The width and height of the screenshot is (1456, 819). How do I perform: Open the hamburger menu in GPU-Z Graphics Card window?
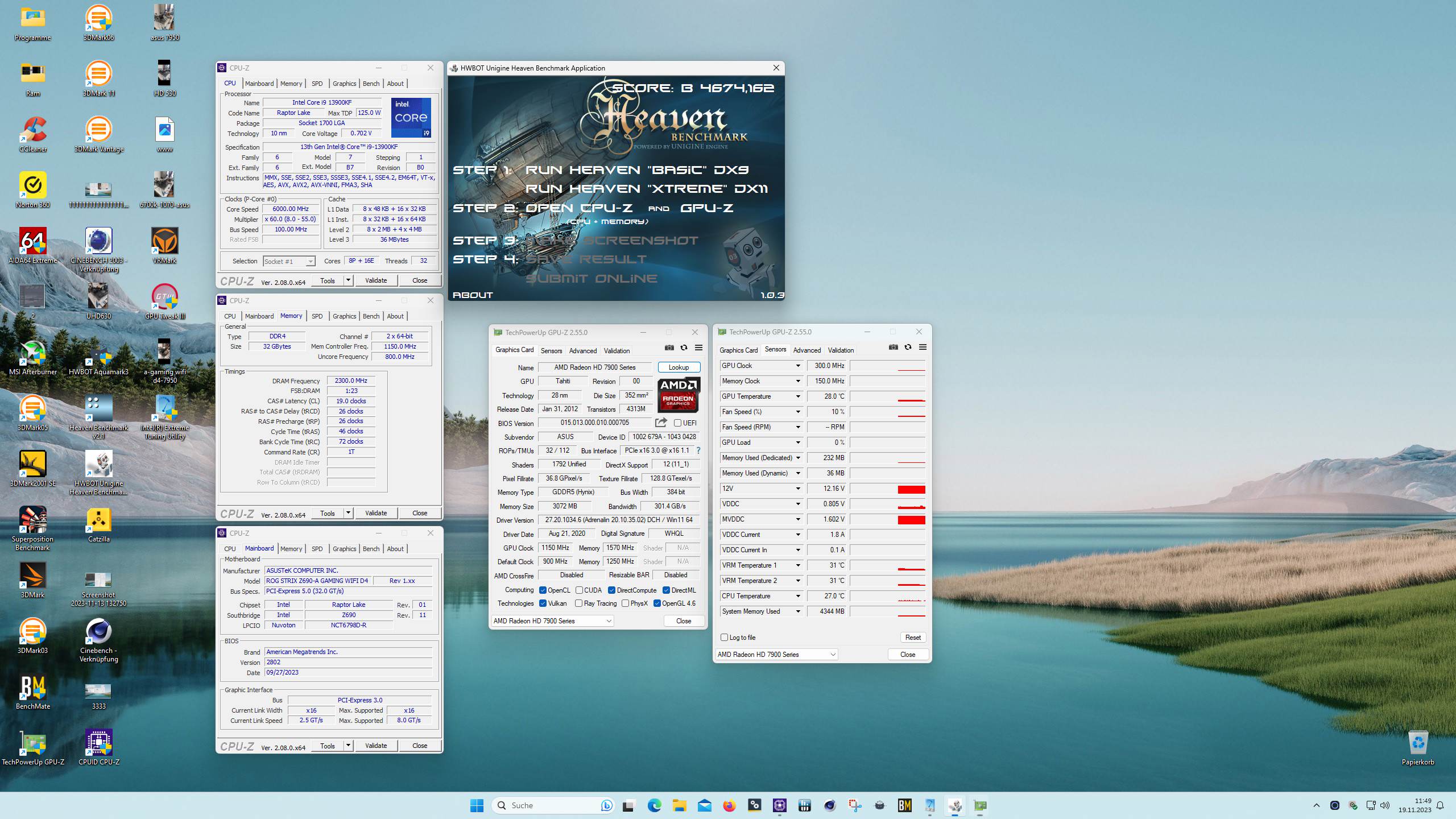pyautogui.click(x=699, y=348)
